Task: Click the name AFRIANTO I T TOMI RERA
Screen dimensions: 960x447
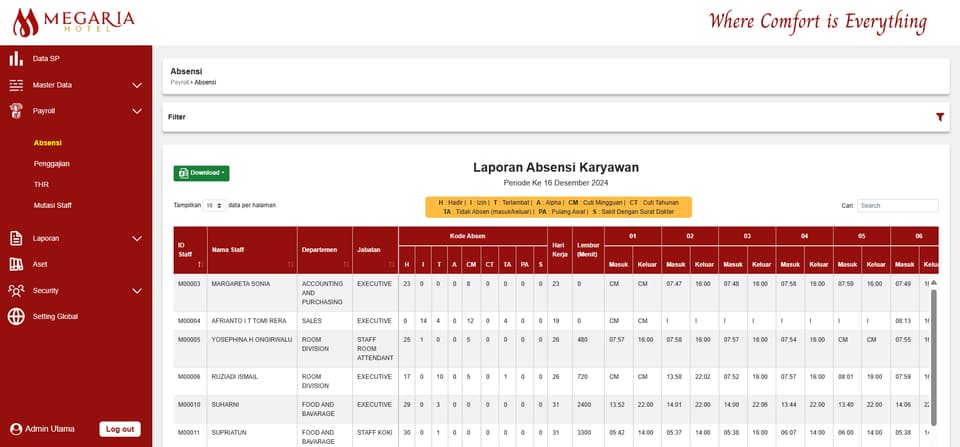Action: (249, 321)
